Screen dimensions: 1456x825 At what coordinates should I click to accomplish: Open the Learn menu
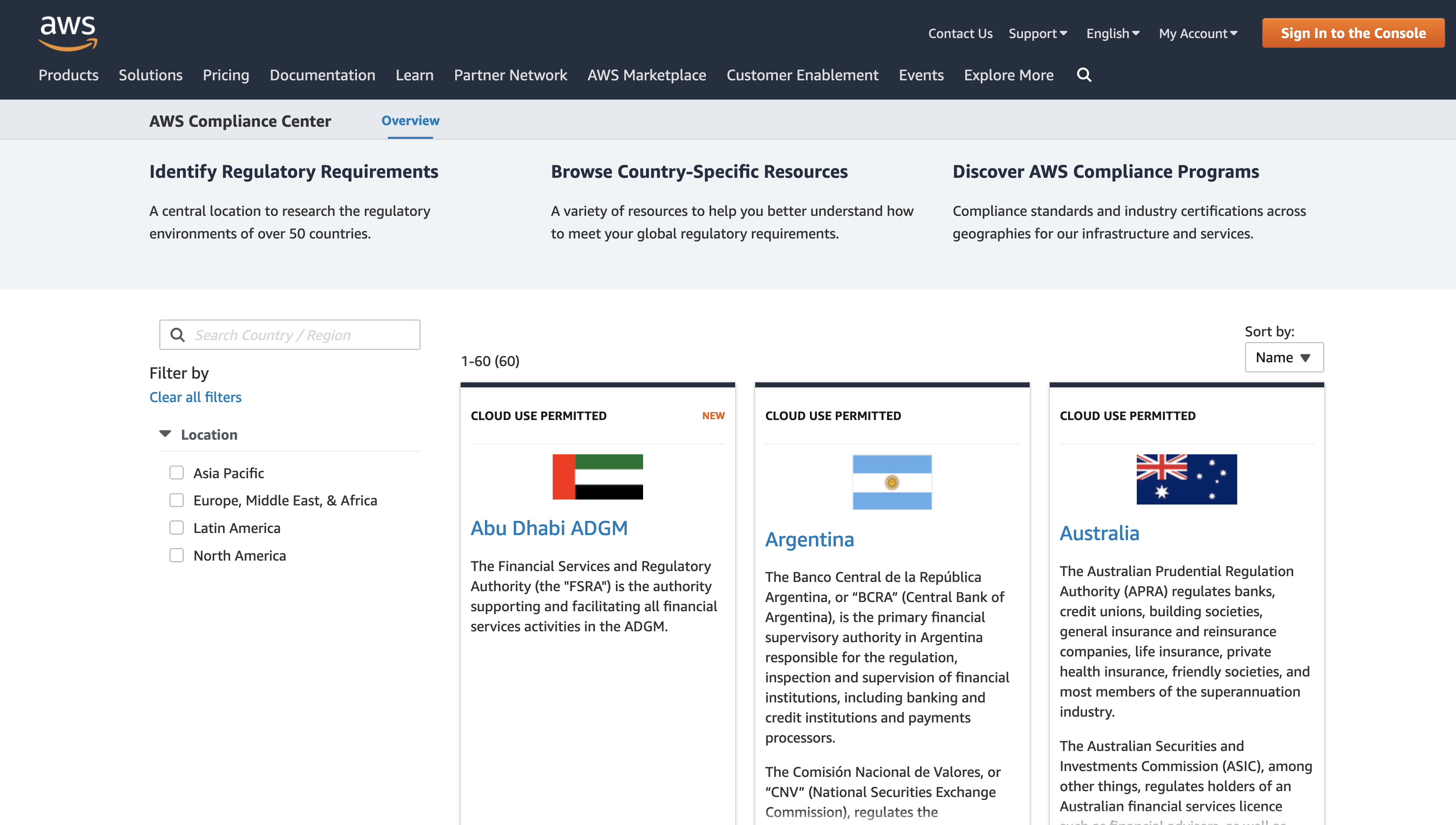(x=414, y=75)
